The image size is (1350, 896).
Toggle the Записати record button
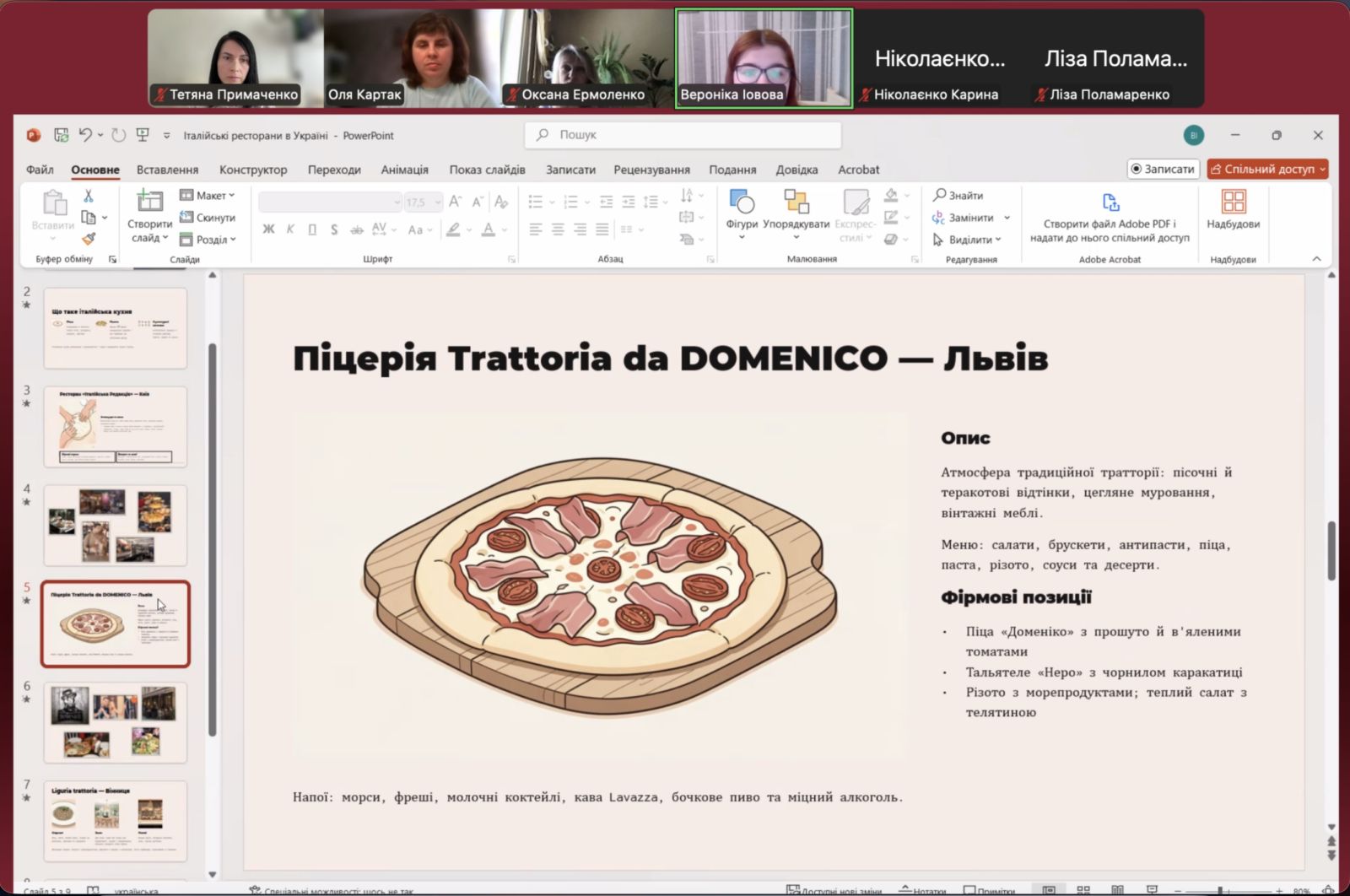coord(1164,170)
